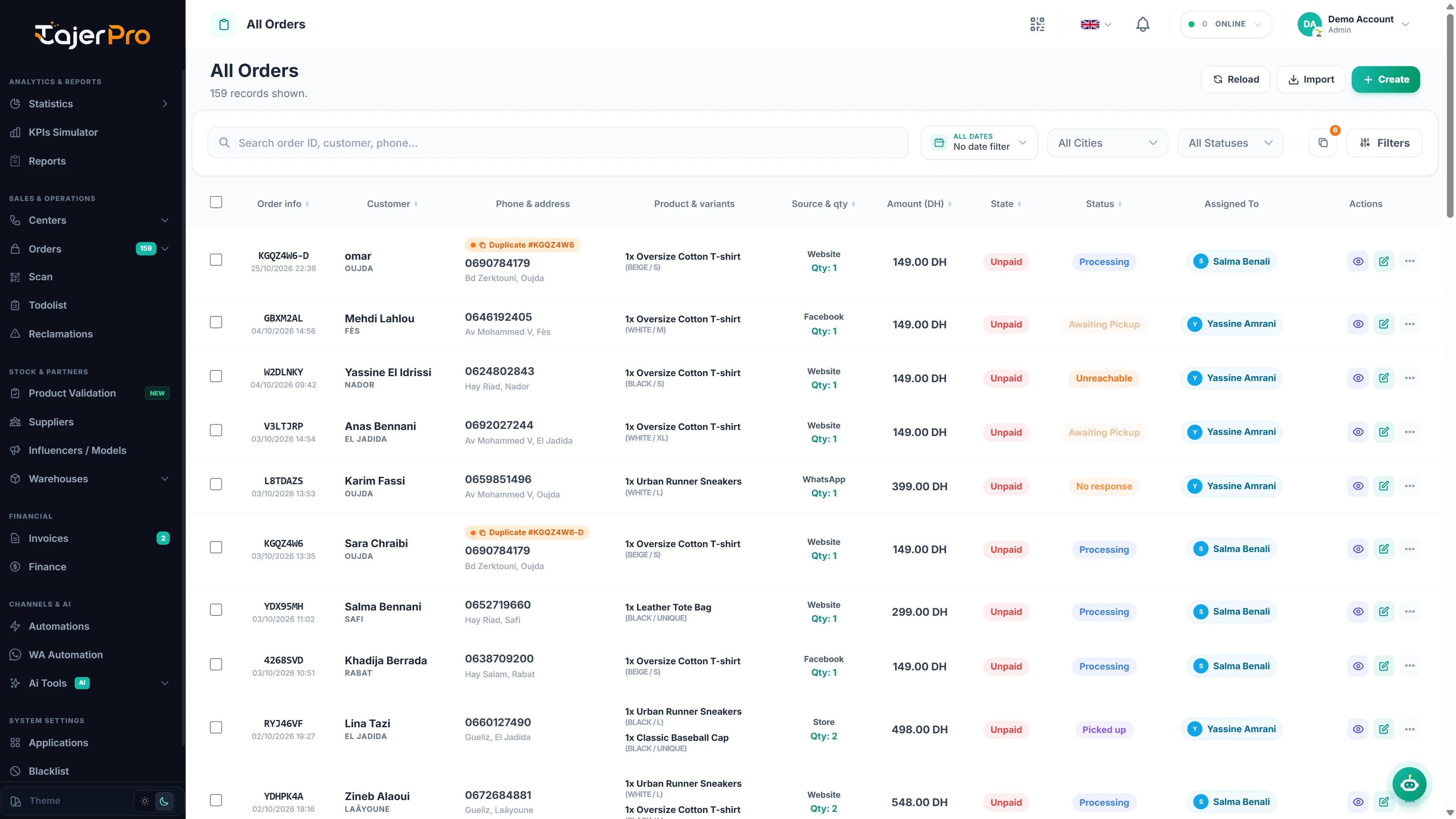
Task: View order 4268SVD details eye icon
Action: tap(1358, 666)
